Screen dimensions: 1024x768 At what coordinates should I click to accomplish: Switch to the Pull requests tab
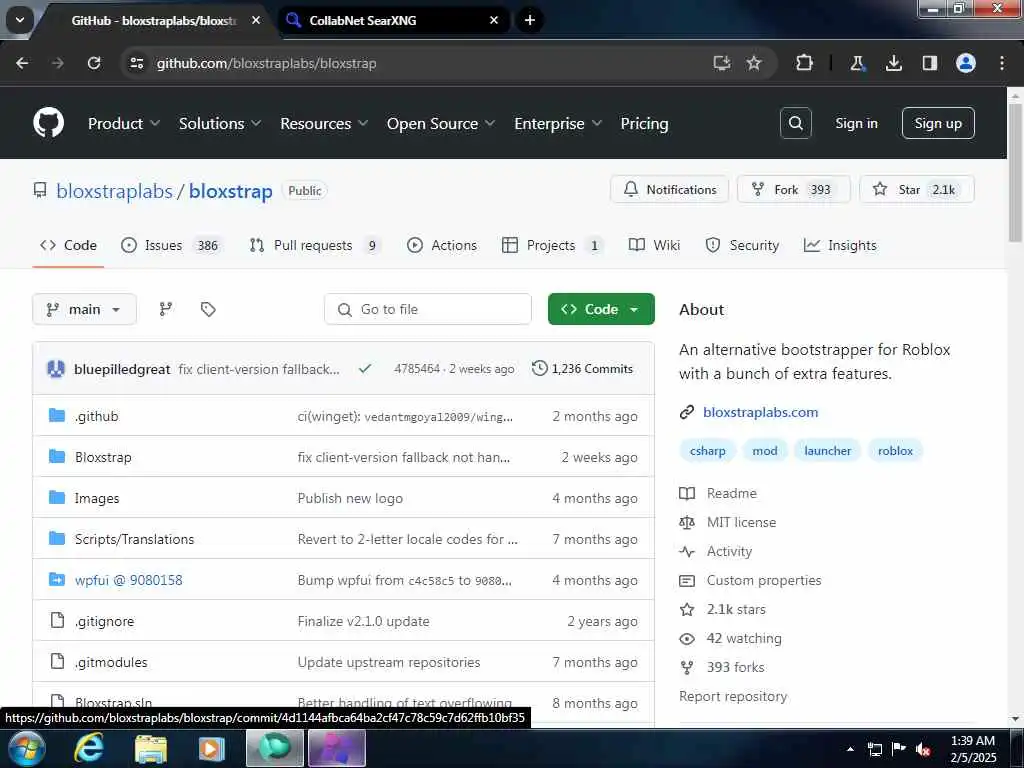coord(315,245)
